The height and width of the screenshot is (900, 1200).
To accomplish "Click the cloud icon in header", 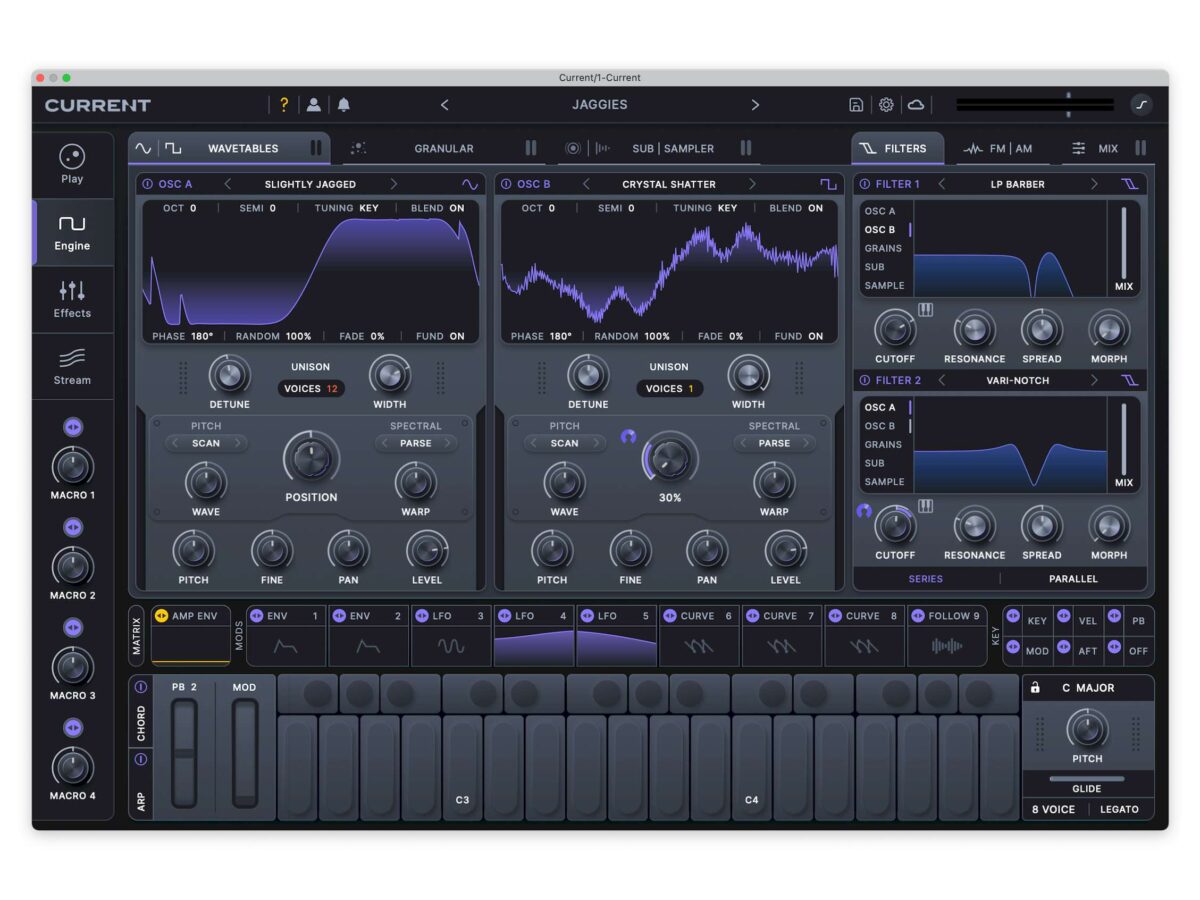I will [916, 105].
